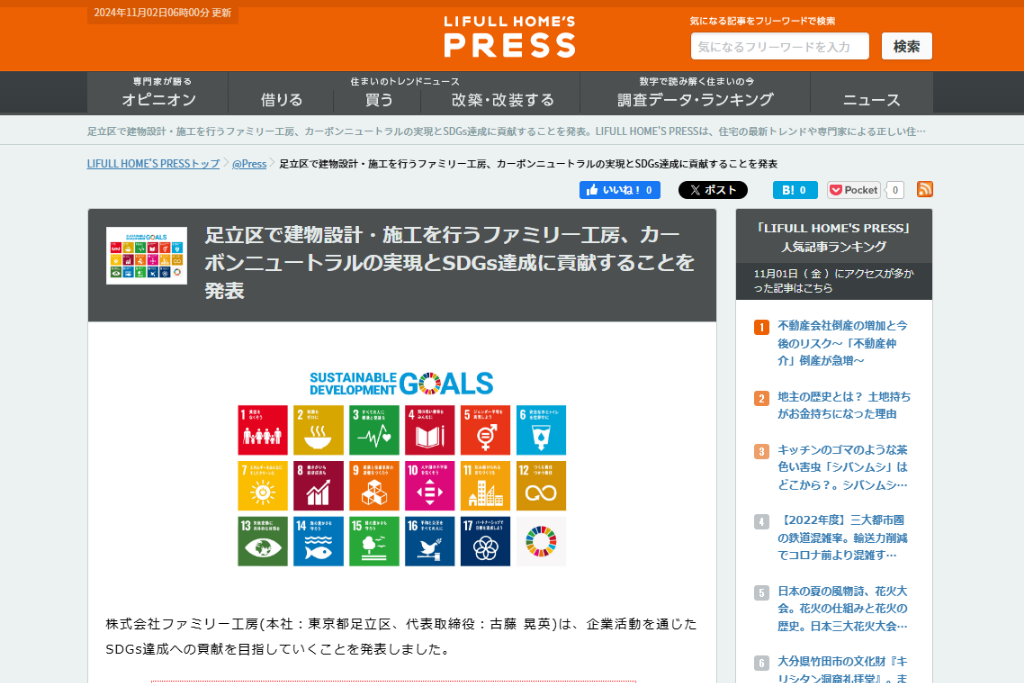Screen dimensions: 1024x683
Task: Click the rank 3 number badge
Action: pos(761,451)
